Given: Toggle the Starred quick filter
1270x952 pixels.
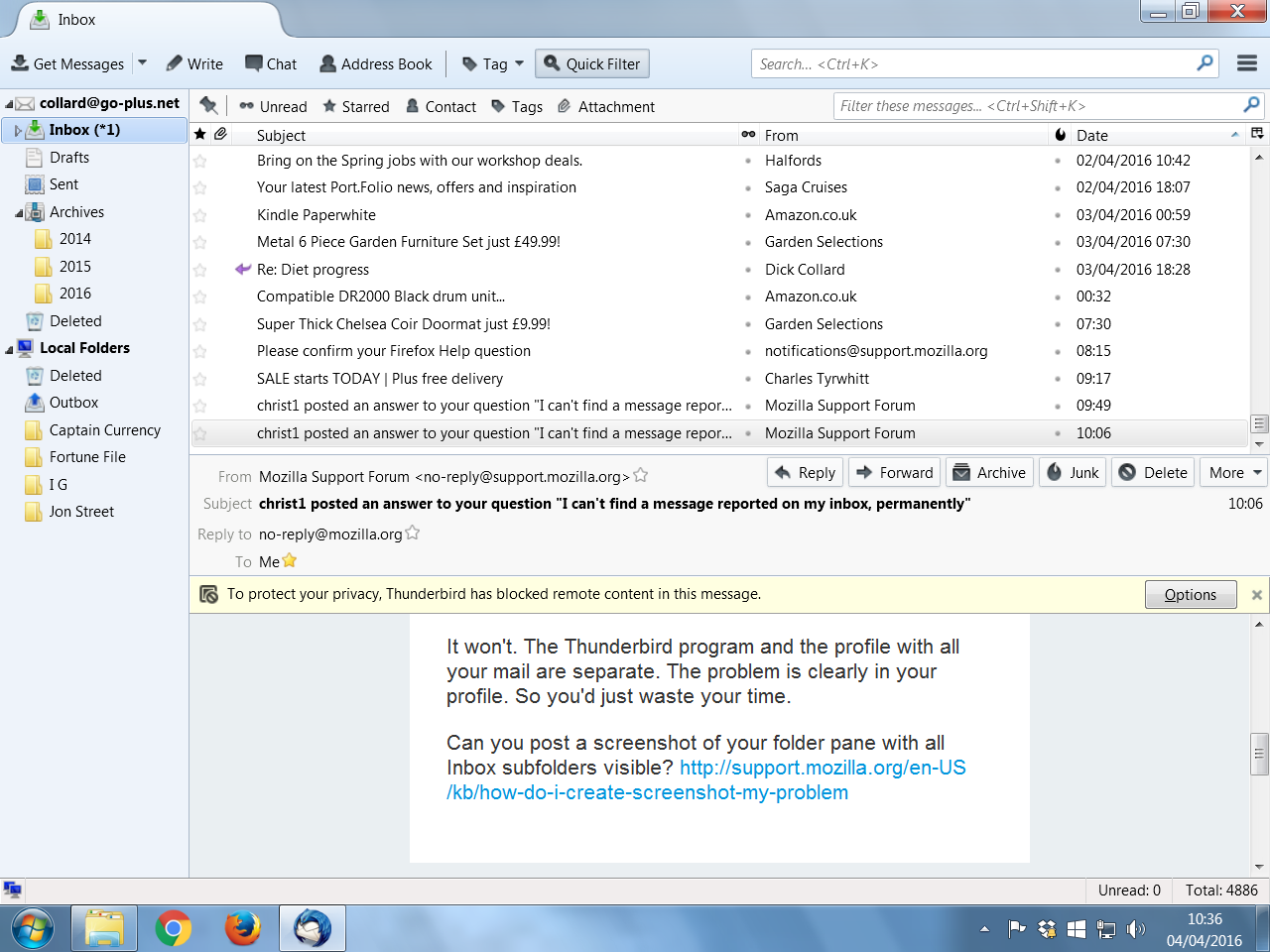Looking at the screenshot, I should point(355,106).
